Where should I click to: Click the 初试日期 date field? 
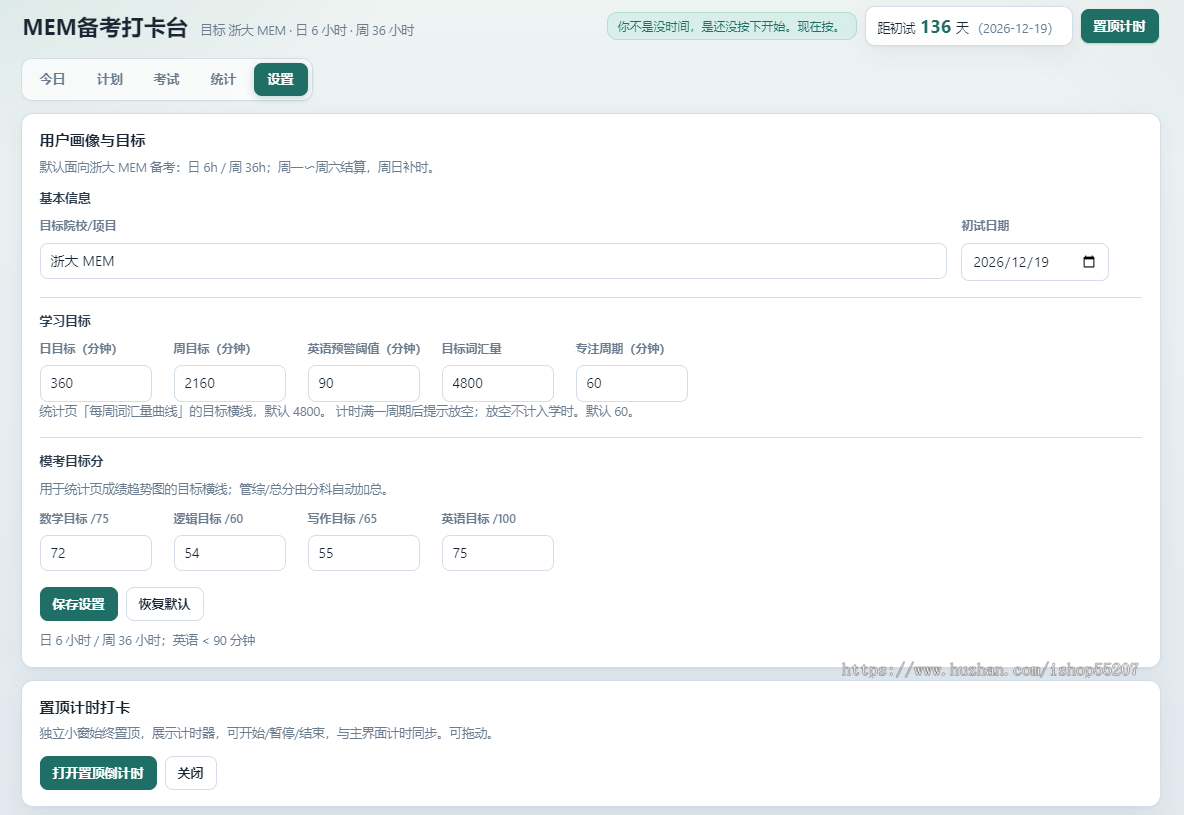(x=1034, y=261)
